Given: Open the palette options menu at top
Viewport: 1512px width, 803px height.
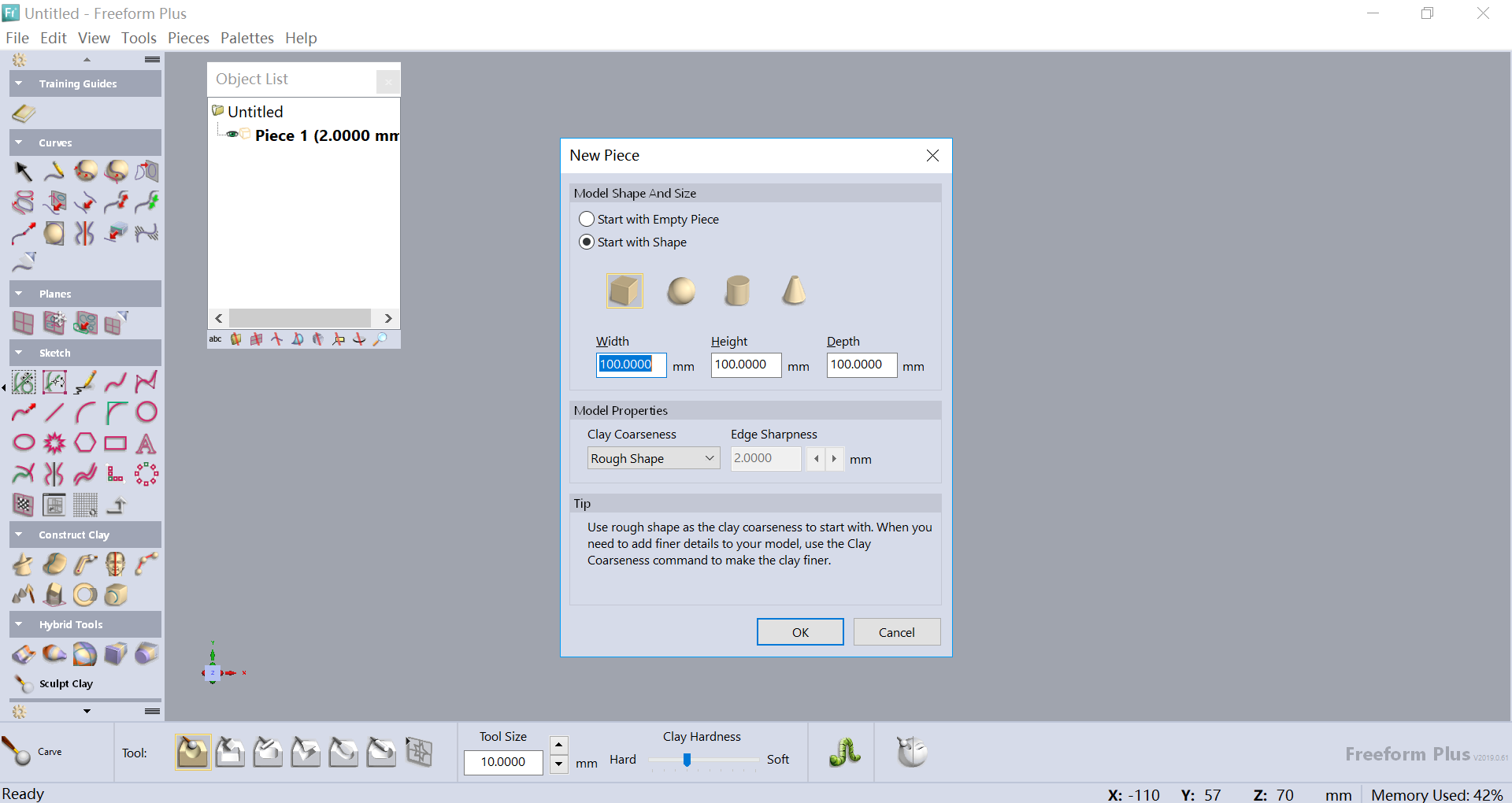Looking at the screenshot, I should pyautogui.click(x=153, y=60).
